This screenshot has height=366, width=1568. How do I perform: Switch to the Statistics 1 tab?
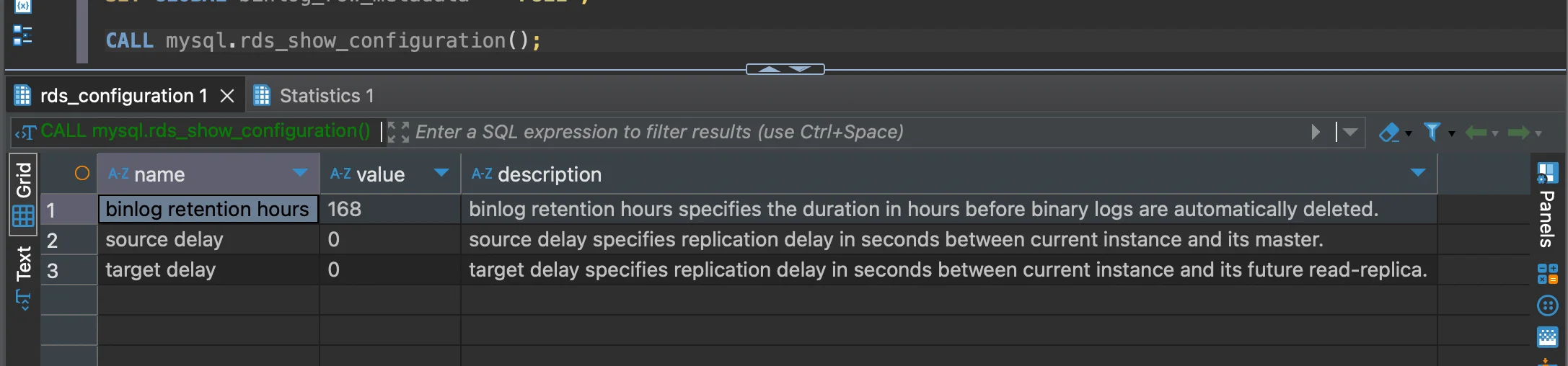pos(326,96)
